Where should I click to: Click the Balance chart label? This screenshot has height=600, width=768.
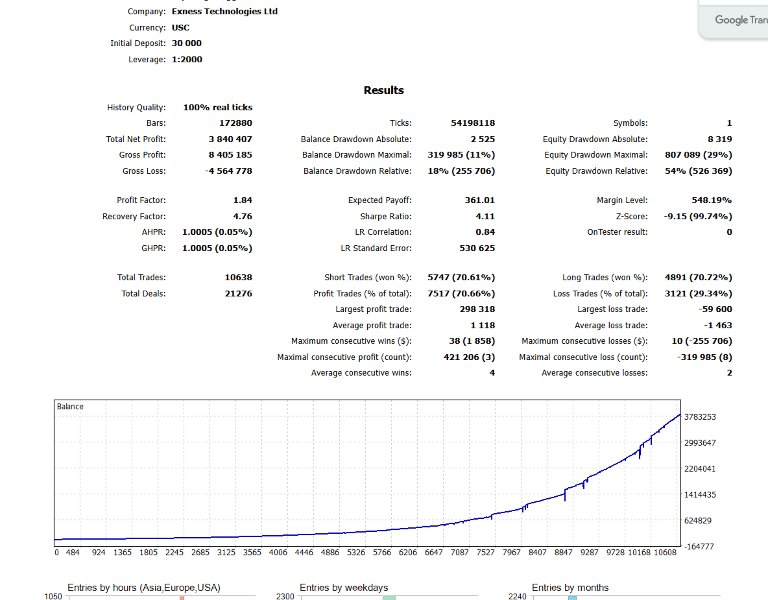click(x=70, y=406)
